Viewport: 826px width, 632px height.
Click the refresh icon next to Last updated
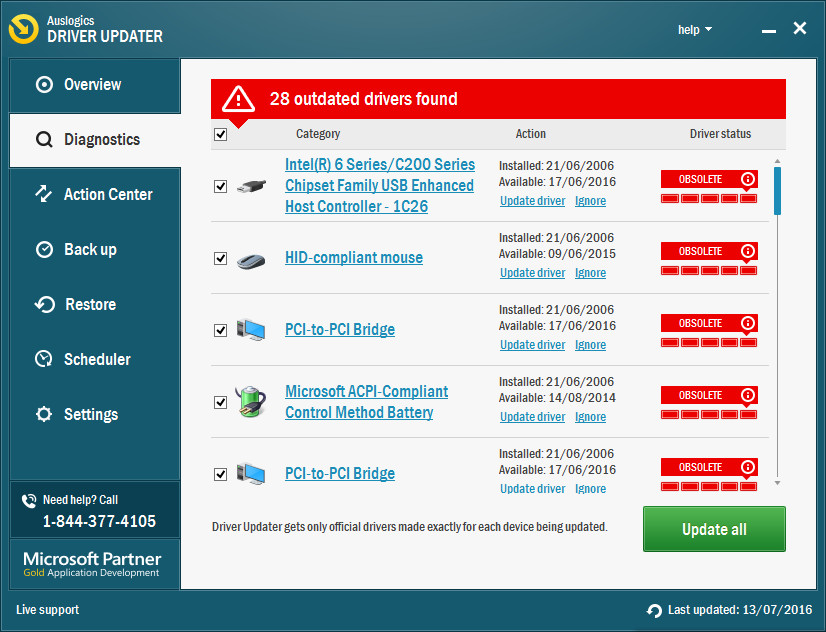(x=654, y=610)
